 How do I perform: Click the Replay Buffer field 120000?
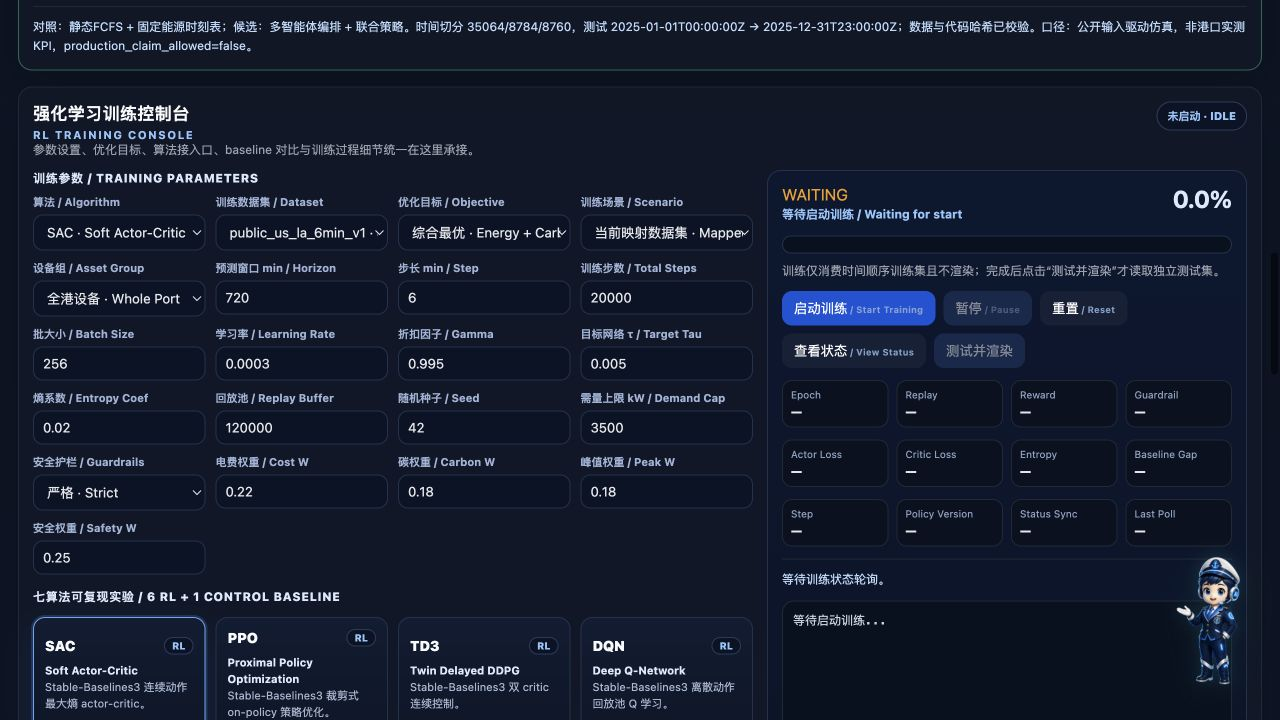click(301, 428)
